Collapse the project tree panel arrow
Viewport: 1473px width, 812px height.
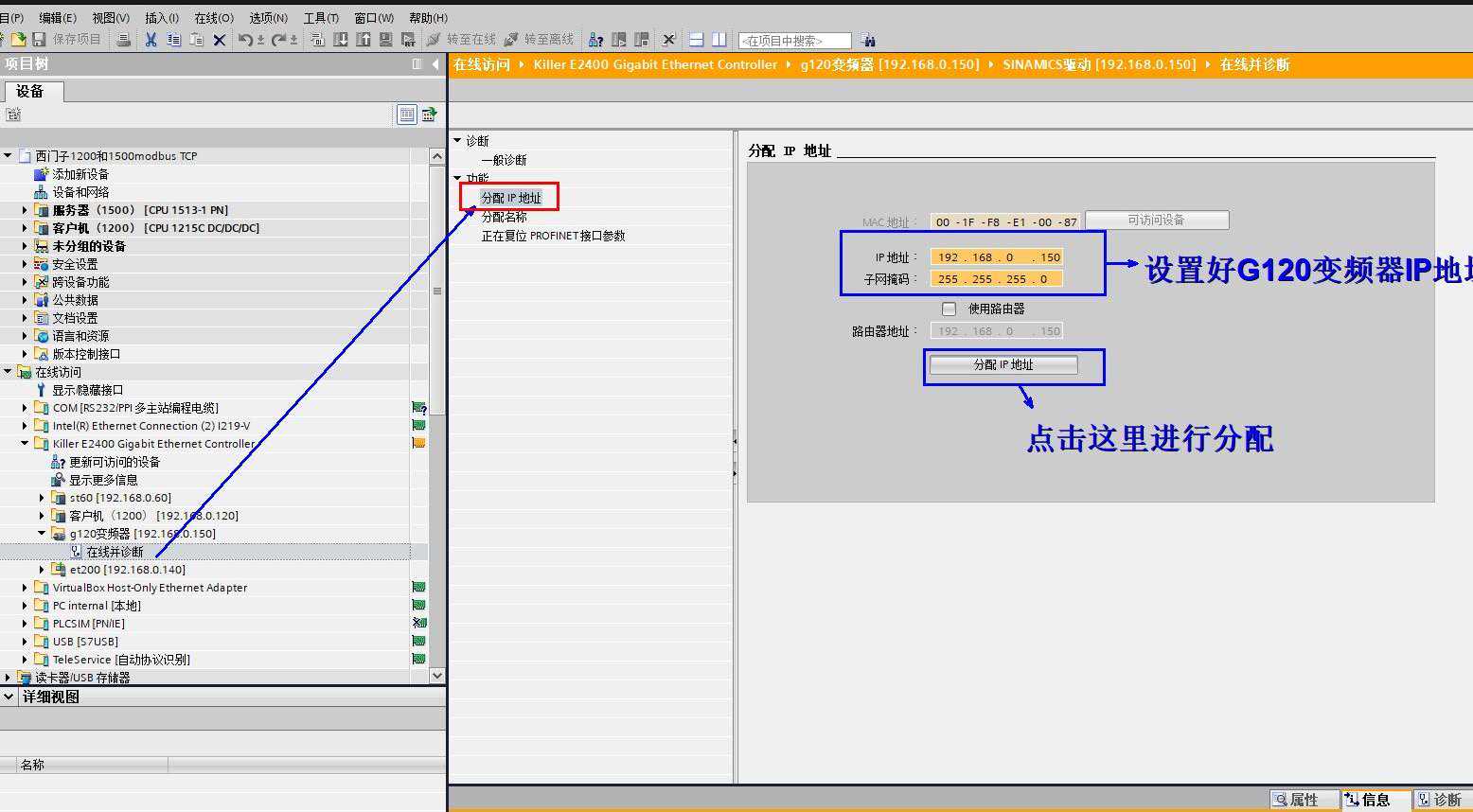tap(435, 64)
